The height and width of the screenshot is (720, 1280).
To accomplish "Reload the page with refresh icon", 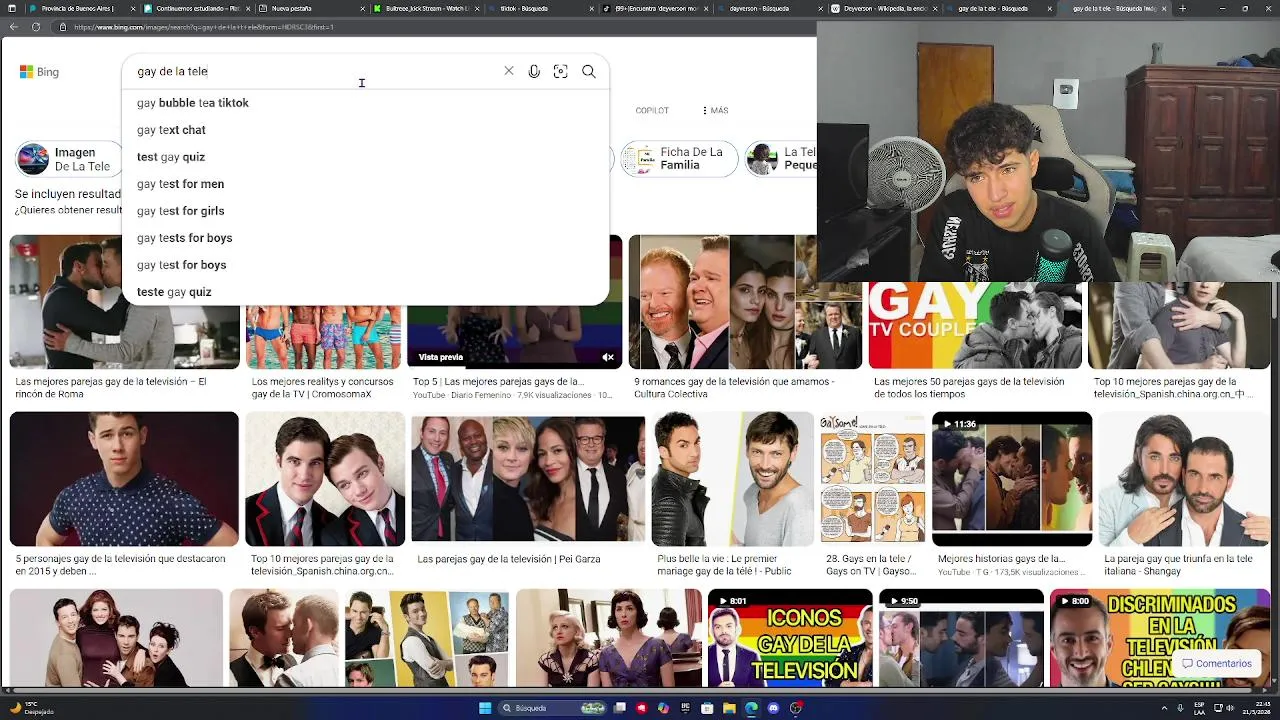I will click(36, 27).
